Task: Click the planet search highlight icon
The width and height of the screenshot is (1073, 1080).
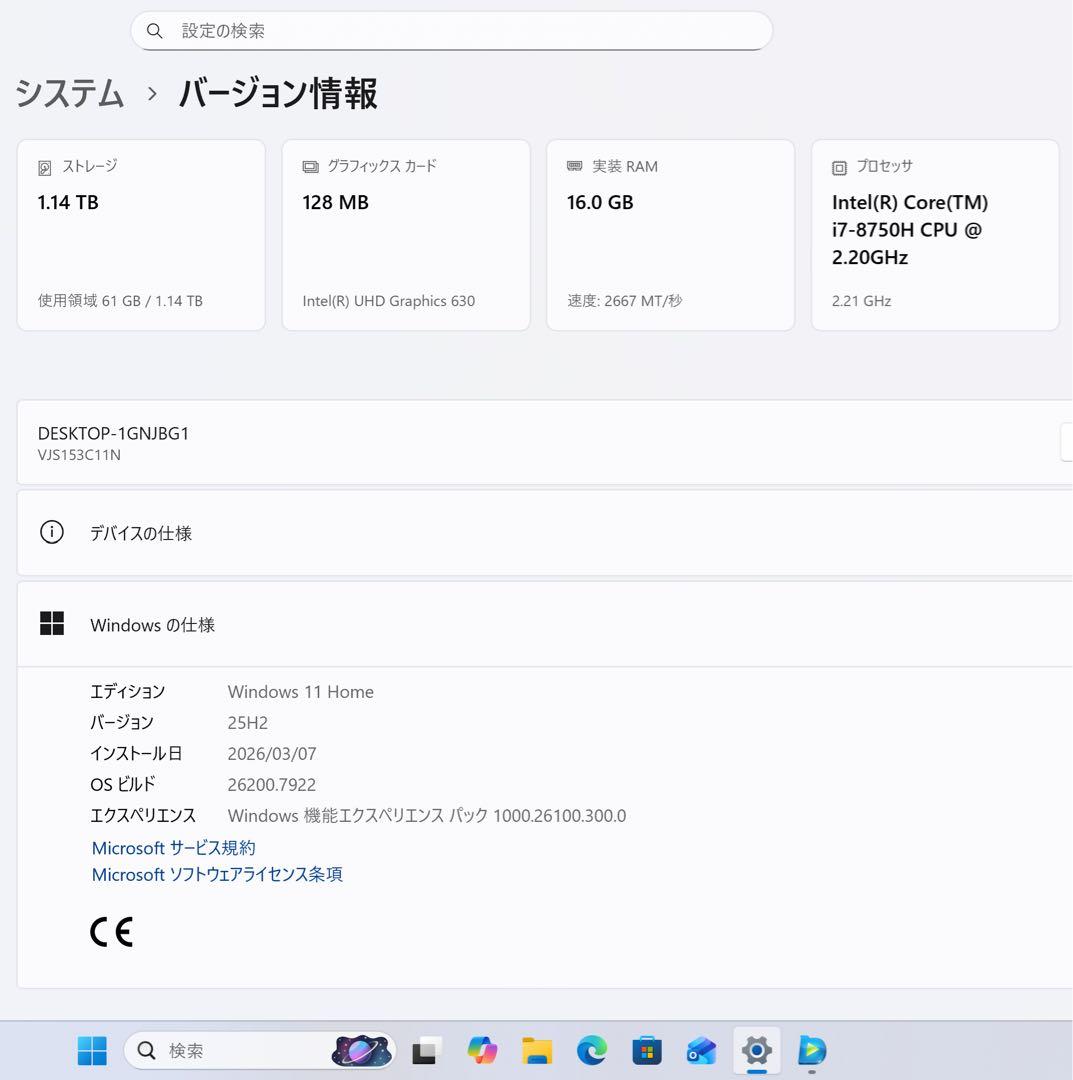Action: coord(362,1050)
